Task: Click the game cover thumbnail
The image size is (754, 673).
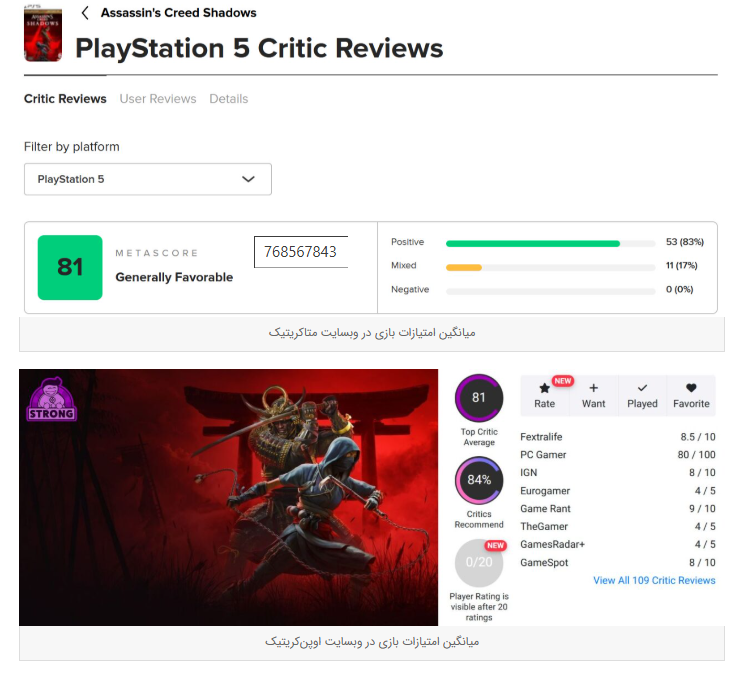Action: [43, 34]
